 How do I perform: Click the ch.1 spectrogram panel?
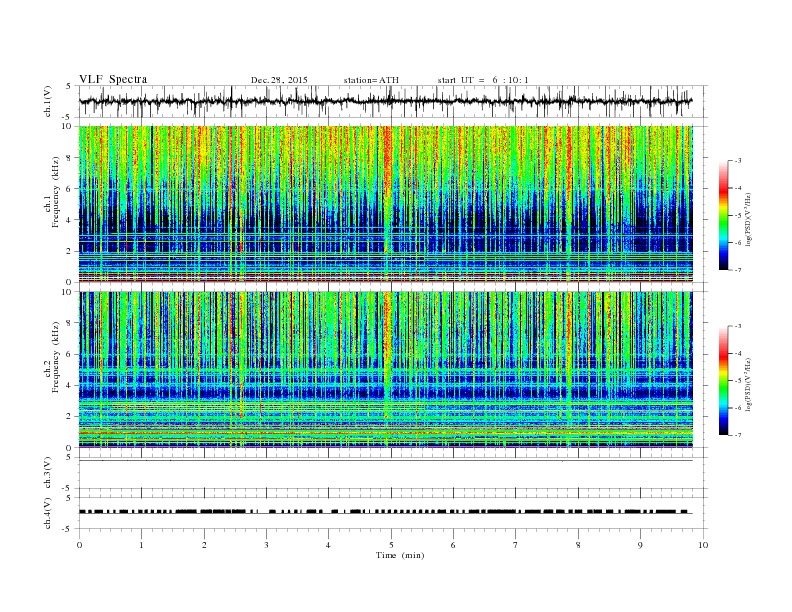386,204
